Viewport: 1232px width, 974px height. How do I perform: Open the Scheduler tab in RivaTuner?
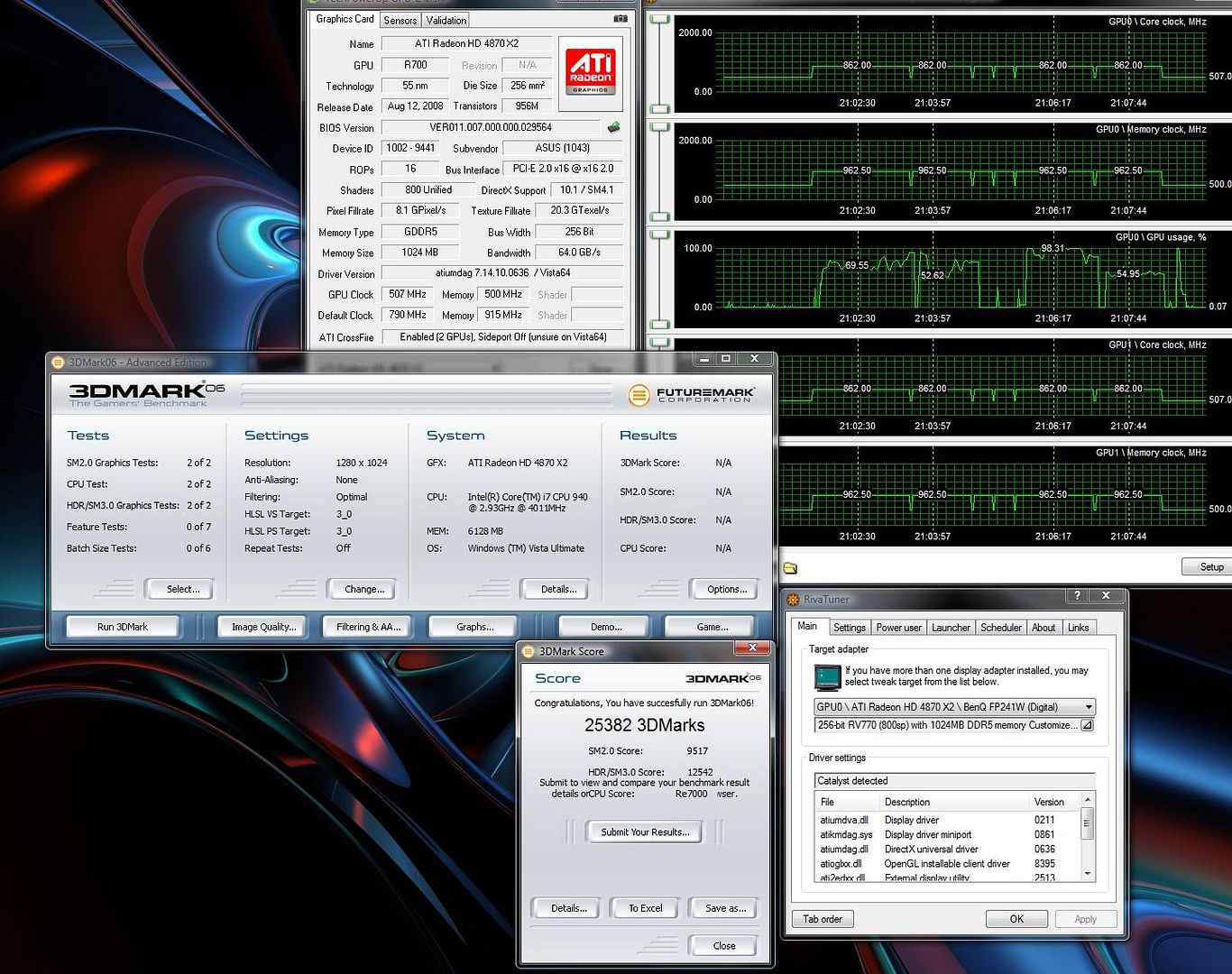[1000, 628]
